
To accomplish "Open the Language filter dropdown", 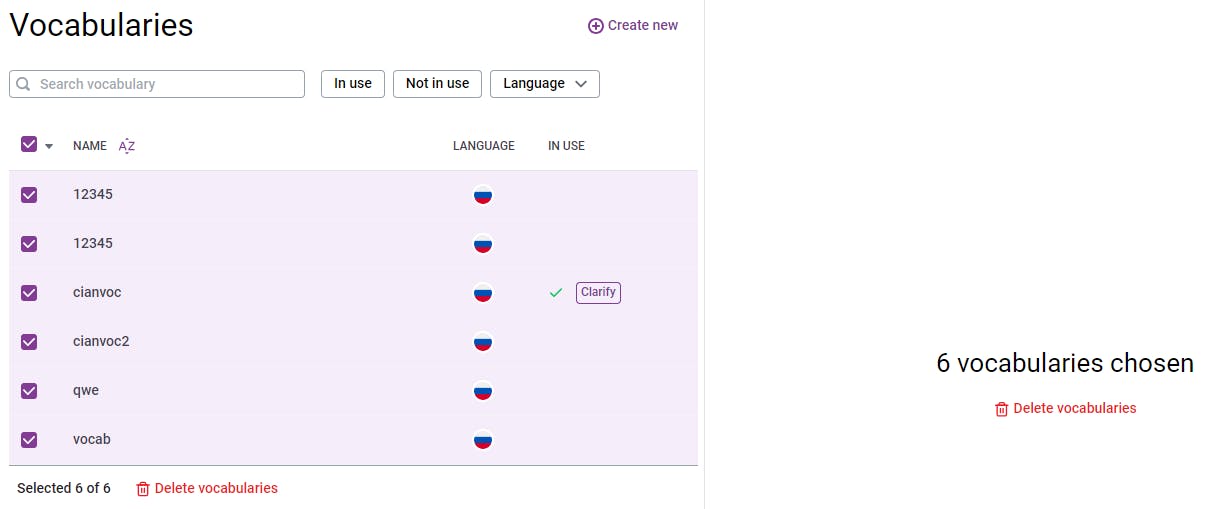I will tap(544, 84).
